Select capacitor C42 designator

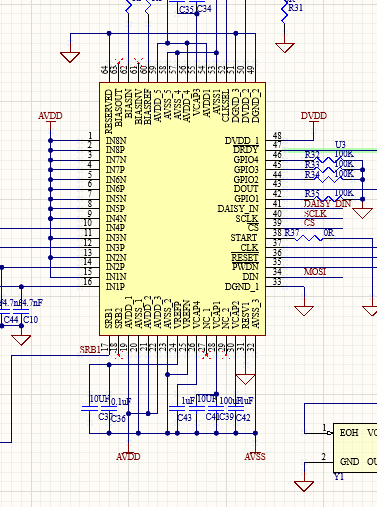pyautogui.click(x=243, y=417)
